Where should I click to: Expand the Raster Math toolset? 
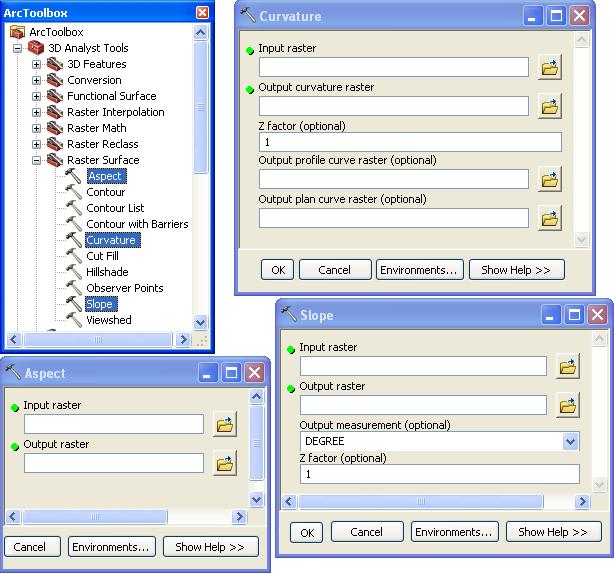pos(36,129)
